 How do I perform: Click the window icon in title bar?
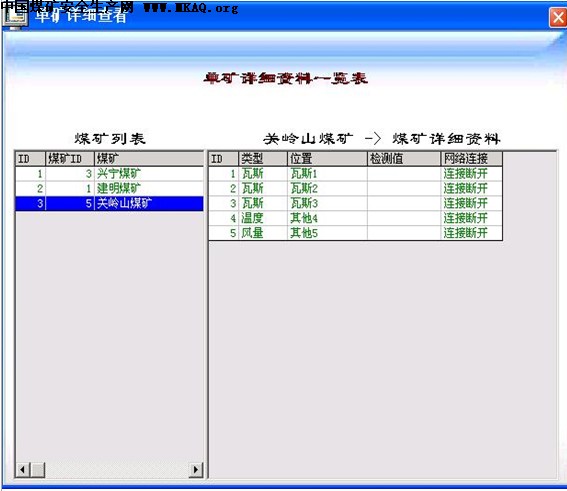[15, 16]
